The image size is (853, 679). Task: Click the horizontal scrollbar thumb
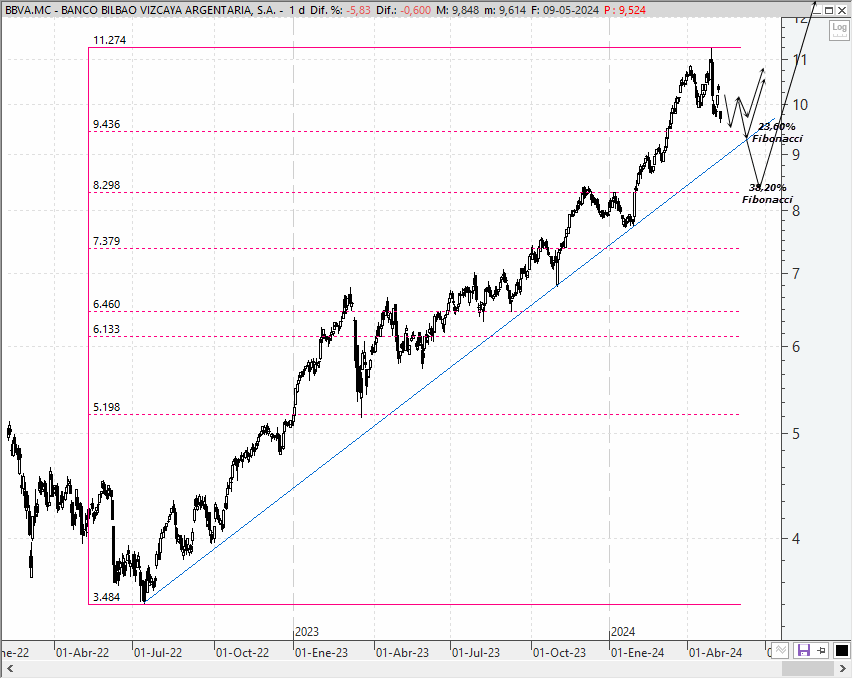point(807,669)
